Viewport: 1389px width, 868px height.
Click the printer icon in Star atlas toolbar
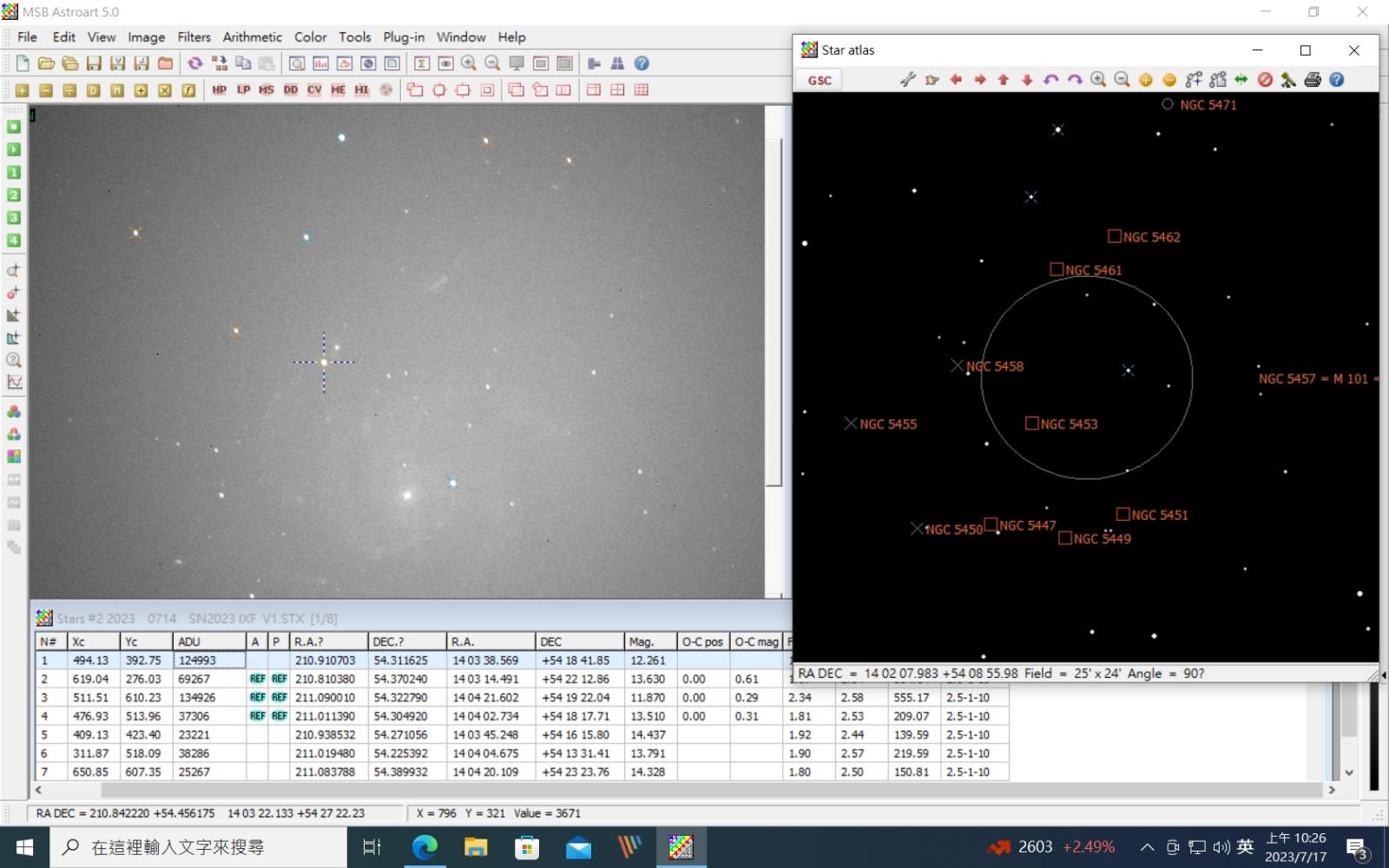(1313, 80)
